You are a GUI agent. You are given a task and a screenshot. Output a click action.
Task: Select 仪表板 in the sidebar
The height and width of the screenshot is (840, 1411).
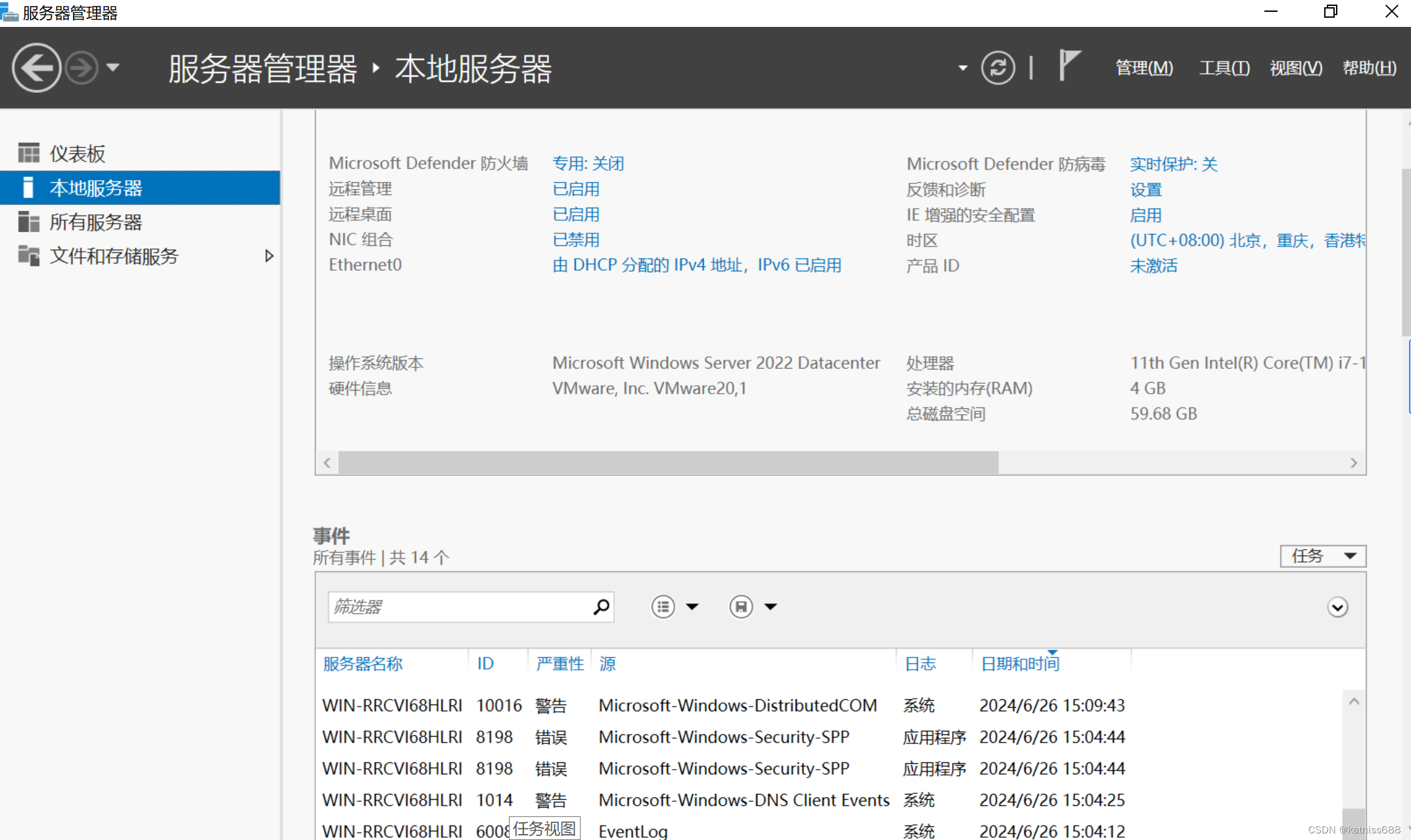click(x=140, y=154)
